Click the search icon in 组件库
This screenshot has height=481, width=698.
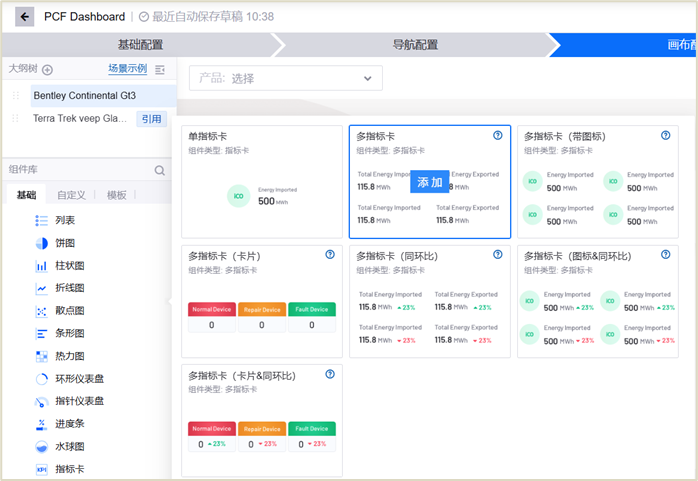[x=160, y=171]
